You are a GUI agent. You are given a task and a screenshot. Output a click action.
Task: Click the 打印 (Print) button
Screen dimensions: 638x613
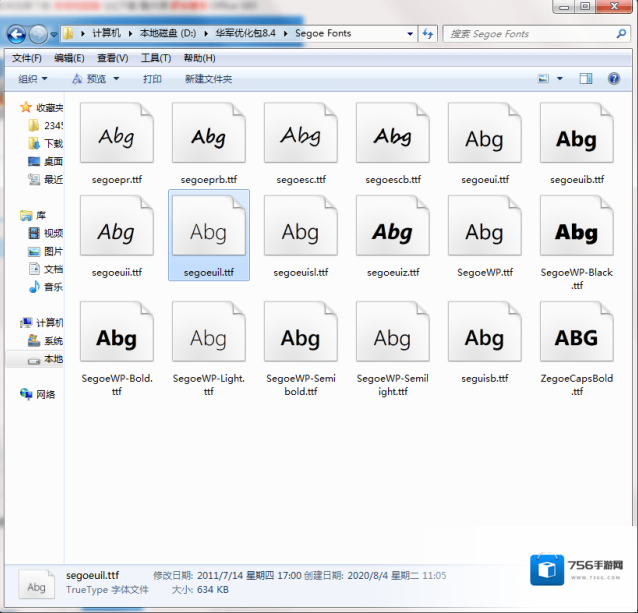[x=152, y=79]
